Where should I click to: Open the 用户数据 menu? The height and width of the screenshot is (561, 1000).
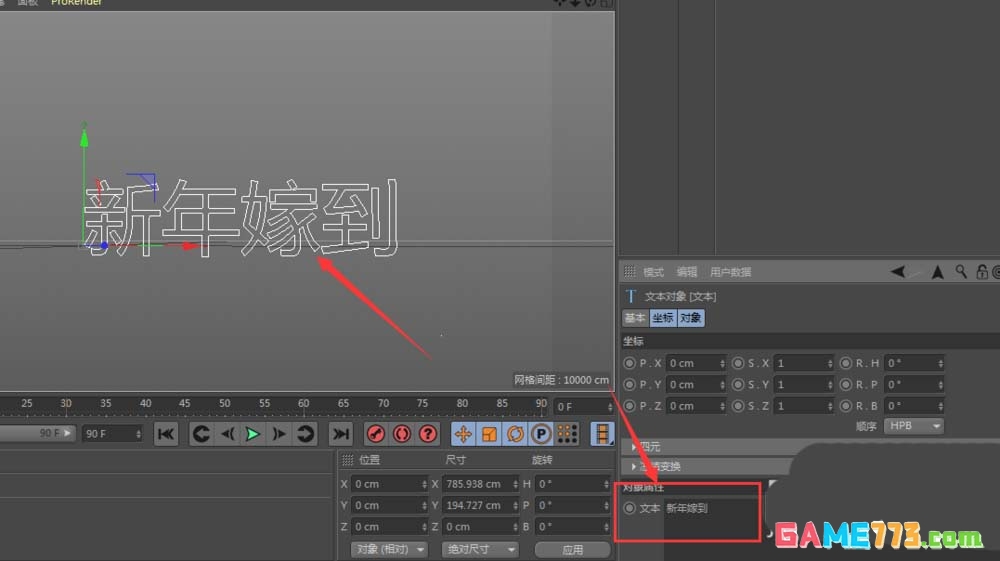730,272
